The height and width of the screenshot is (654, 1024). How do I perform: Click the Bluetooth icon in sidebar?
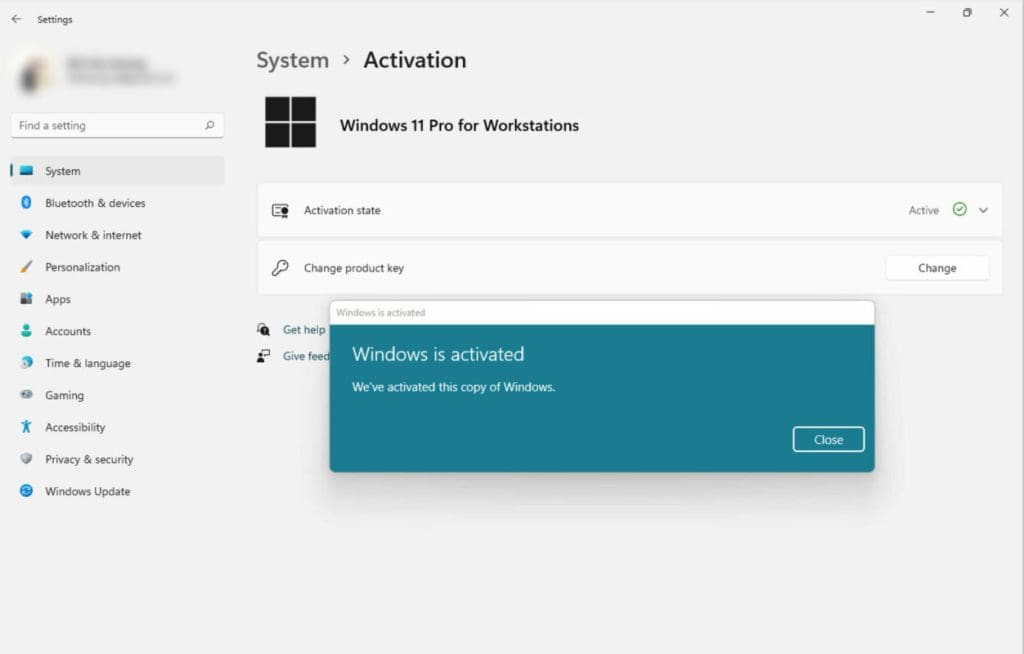coord(26,203)
